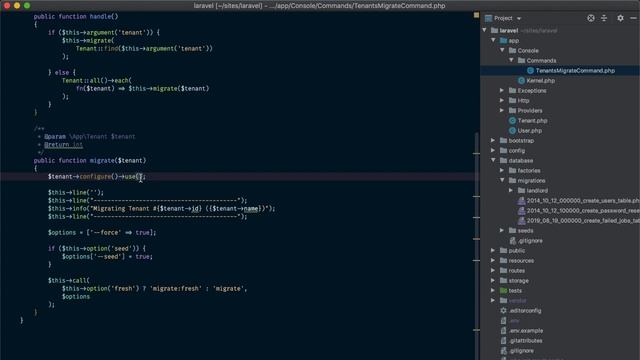Expand the tests folder
The height and width of the screenshot is (360, 640).
(493, 290)
